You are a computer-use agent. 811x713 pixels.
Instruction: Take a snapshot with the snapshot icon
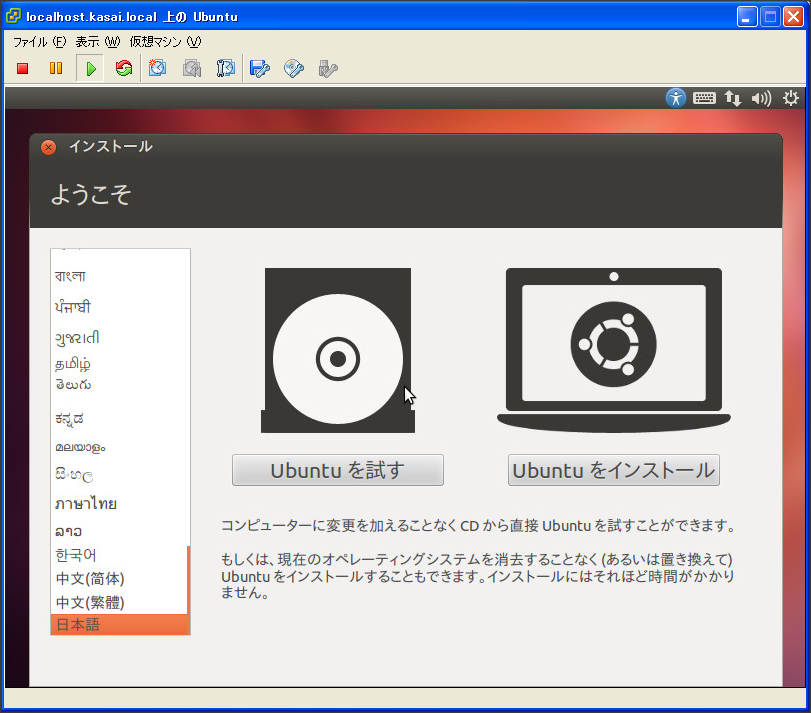[x=158, y=68]
